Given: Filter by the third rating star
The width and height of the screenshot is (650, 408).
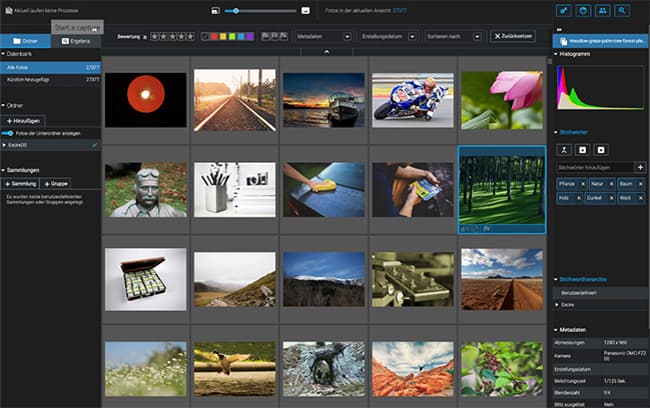Looking at the screenshot, I should pyautogui.click(x=172, y=36).
